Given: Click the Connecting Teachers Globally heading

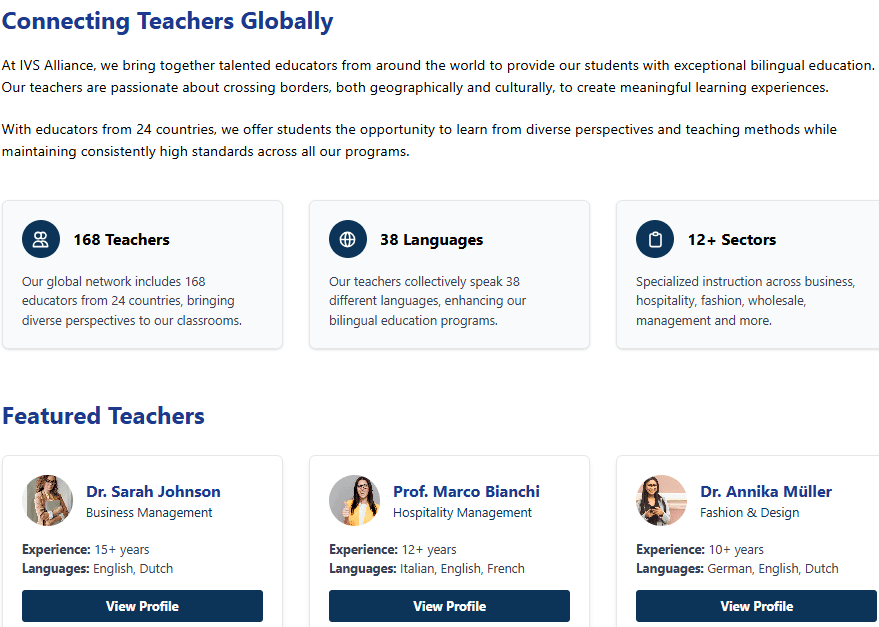Looking at the screenshot, I should point(168,21).
